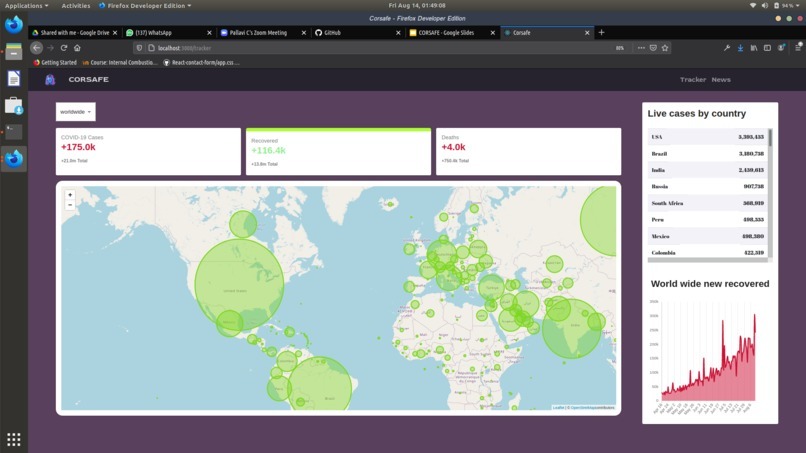Click the India circle on map
This screenshot has height=453, width=806.
point(571,329)
